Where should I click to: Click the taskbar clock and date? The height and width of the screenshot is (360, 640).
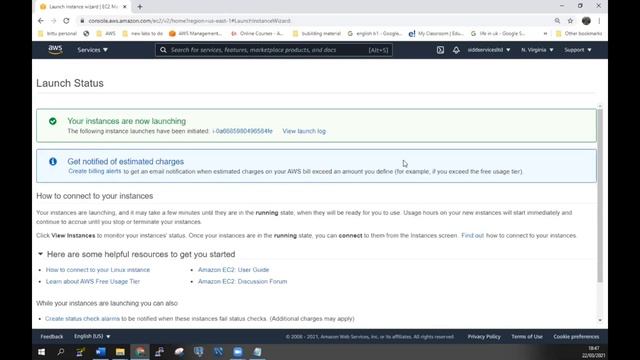(593, 352)
